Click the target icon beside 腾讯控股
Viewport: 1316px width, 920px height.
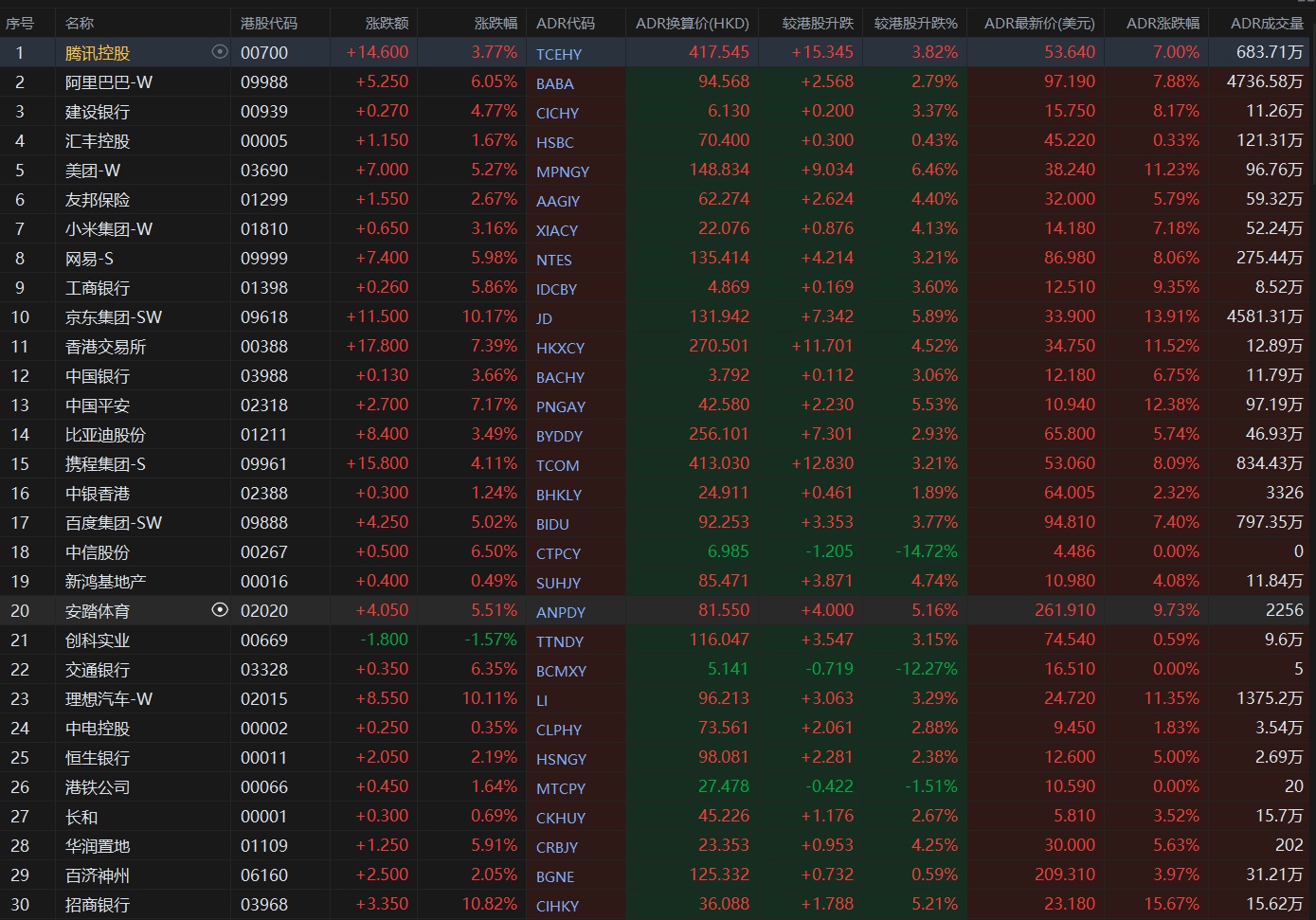click(220, 52)
